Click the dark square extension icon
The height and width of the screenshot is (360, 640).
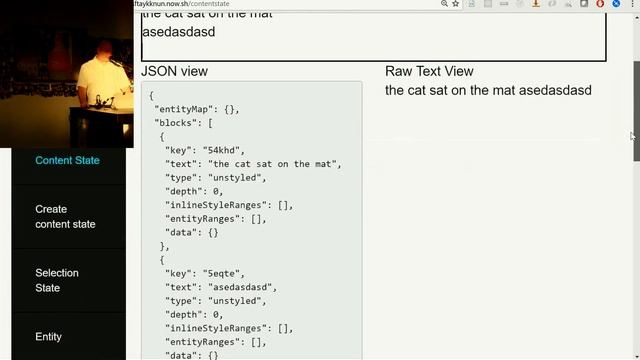click(584, 4)
